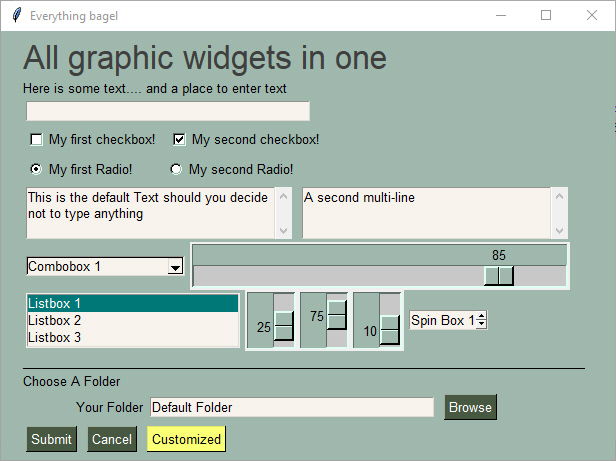Select Listbox 2 item
This screenshot has height=461, width=616.
132,320
